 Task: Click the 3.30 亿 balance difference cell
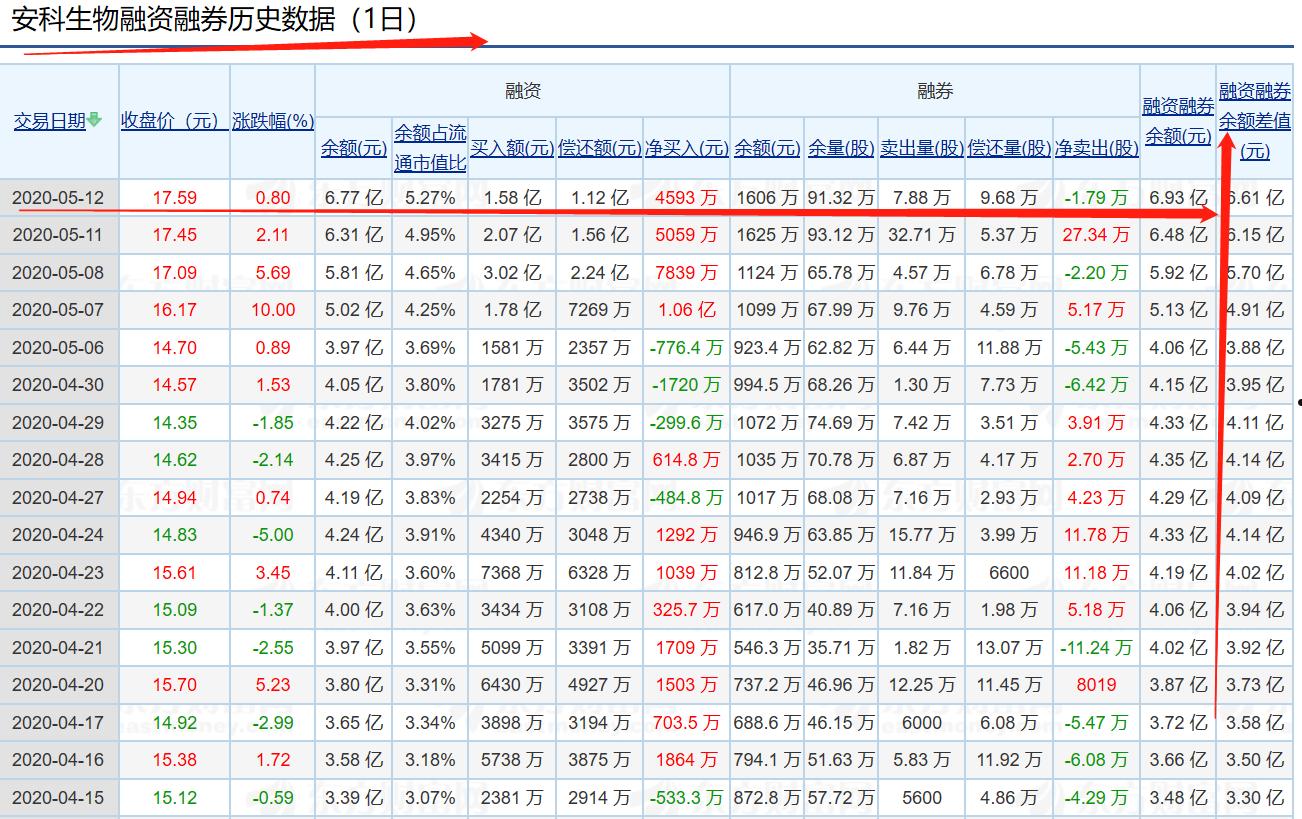[x=1255, y=798]
